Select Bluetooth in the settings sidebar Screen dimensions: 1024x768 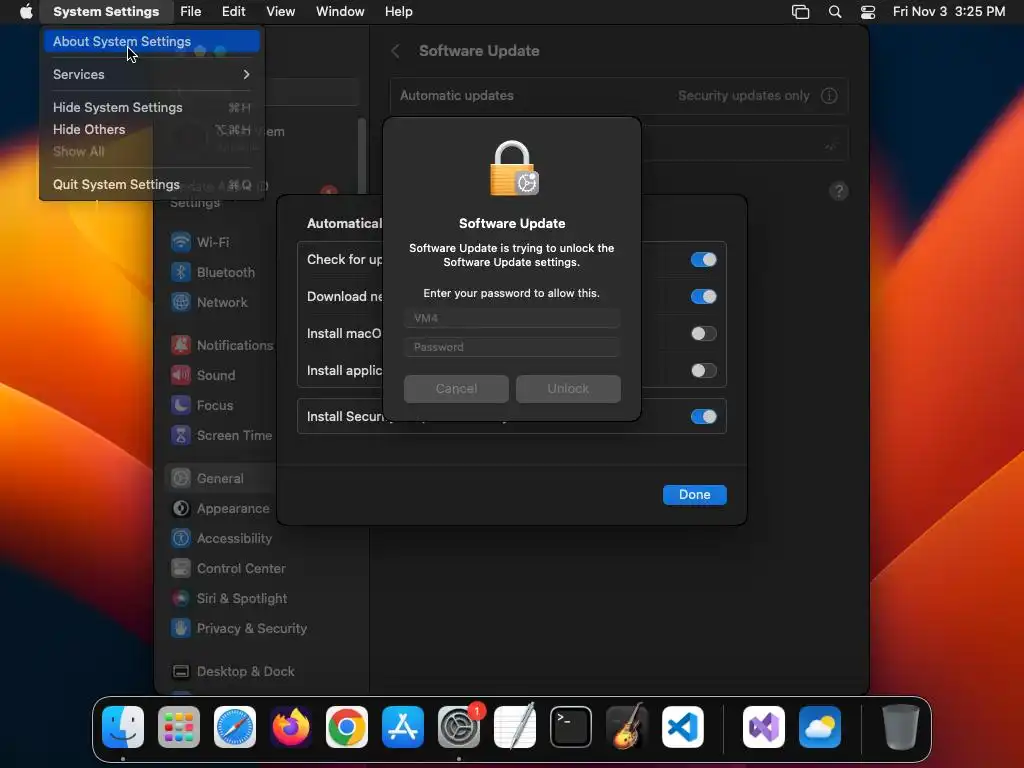213,272
